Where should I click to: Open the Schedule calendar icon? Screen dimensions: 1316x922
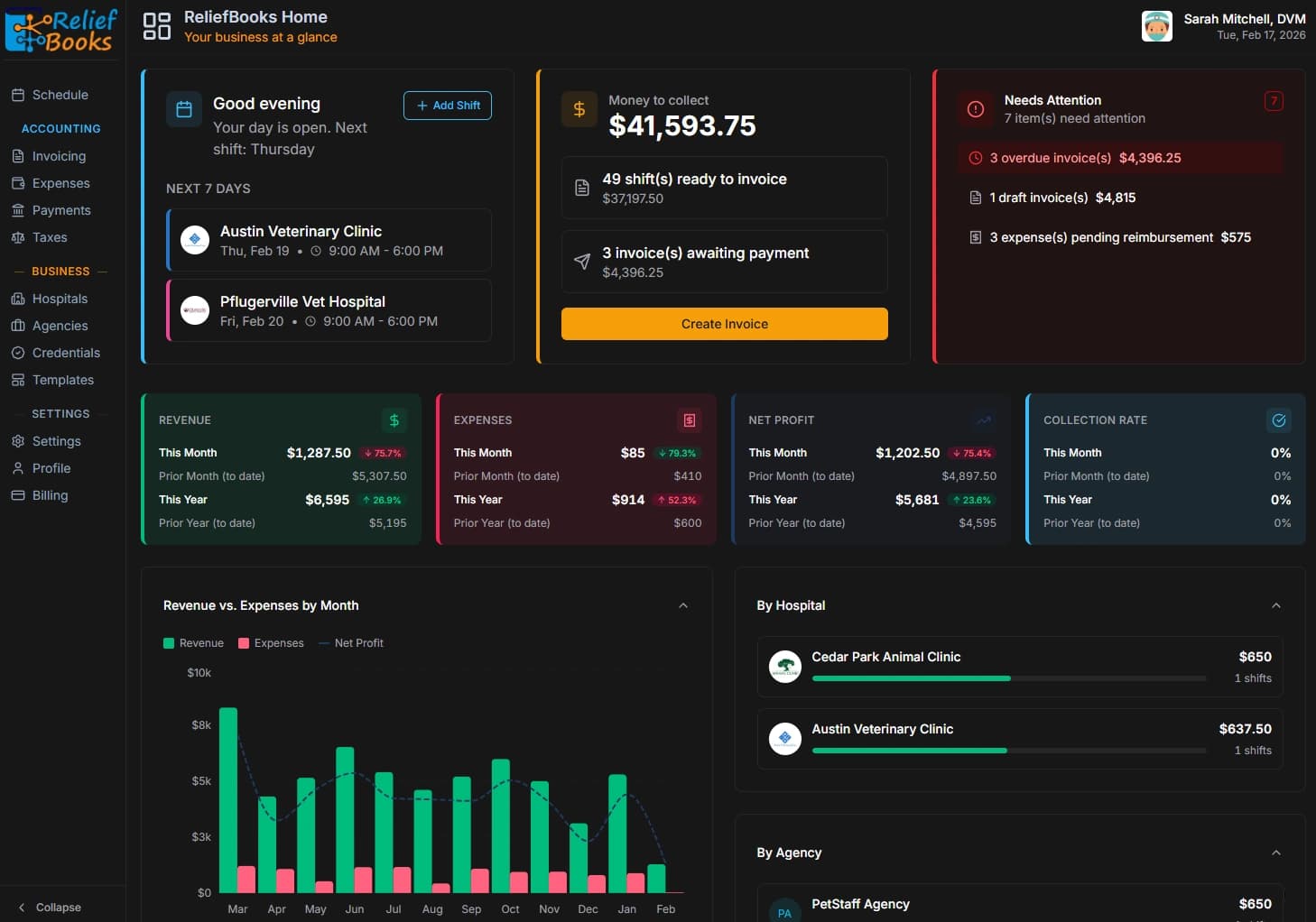(20, 95)
